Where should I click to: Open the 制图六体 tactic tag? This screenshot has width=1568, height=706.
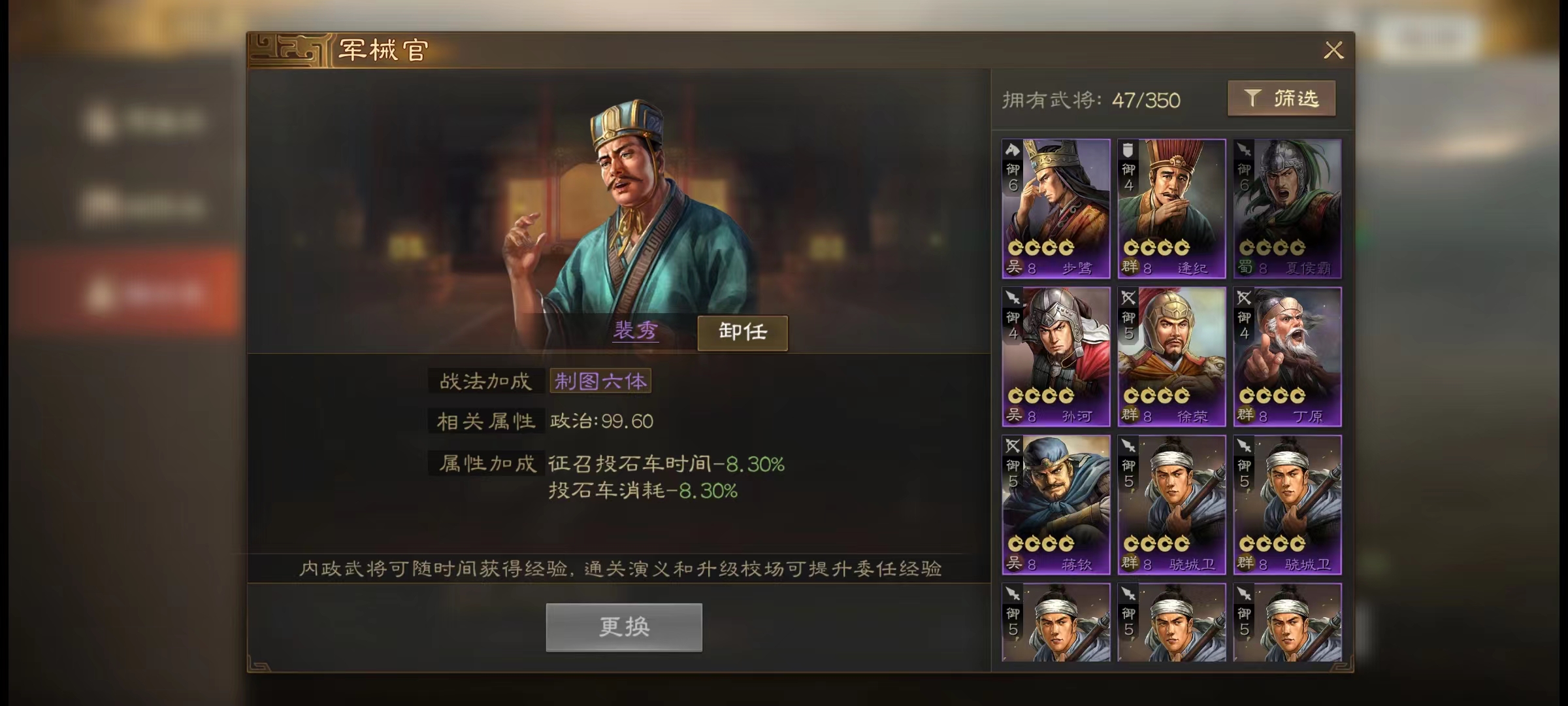pyautogui.click(x=600, y=381)
